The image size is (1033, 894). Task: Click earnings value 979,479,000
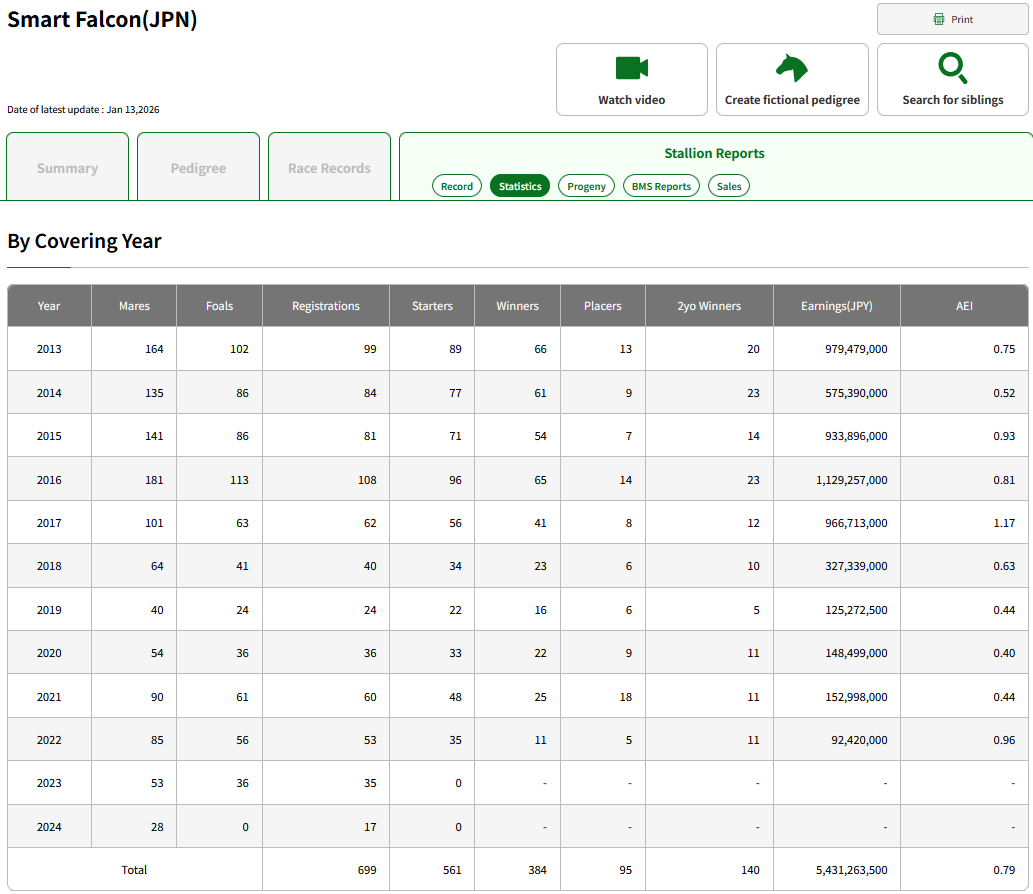click(x=856, y=349)
